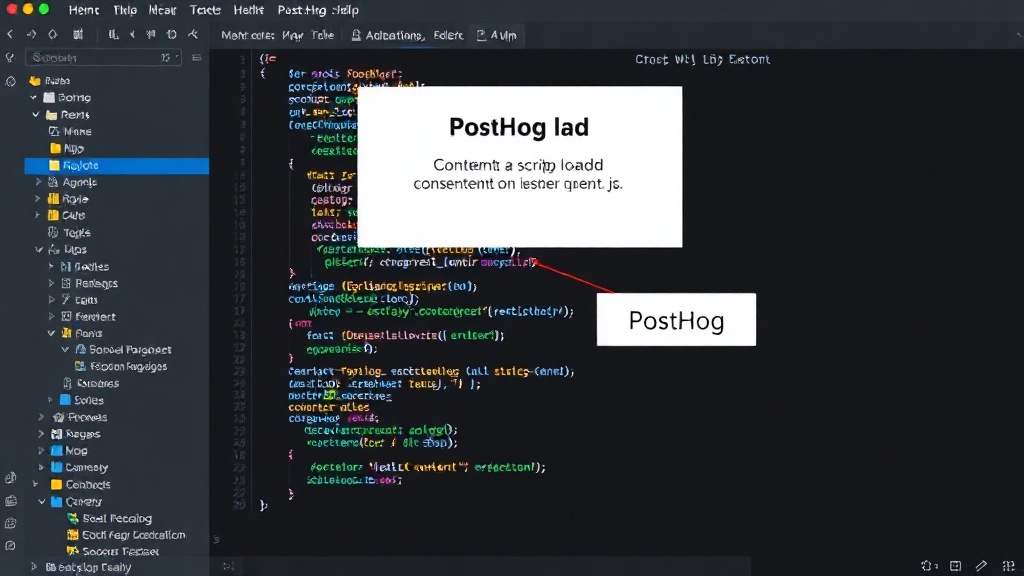Expand the Renlegps node arrow
This screenshot has height=576, width=1024.
click(x=51, y=283)
